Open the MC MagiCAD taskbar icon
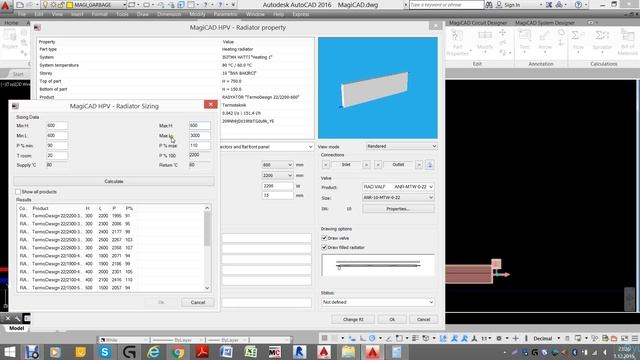Image resolution: width=640 pixels, height=360 pixels. point(275,352)
